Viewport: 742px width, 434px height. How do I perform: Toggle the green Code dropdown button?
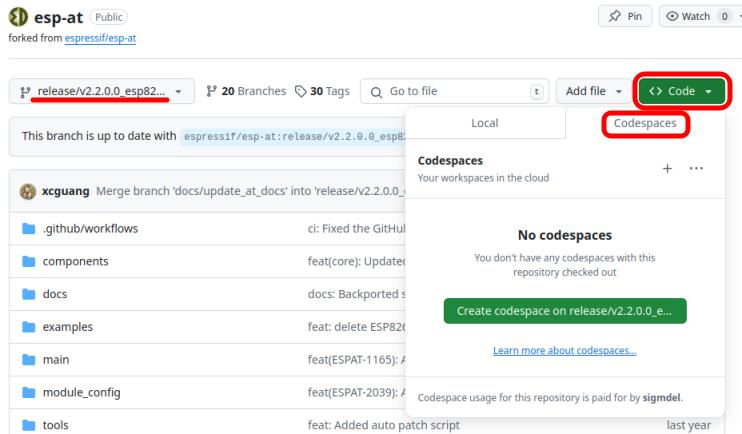681,91
